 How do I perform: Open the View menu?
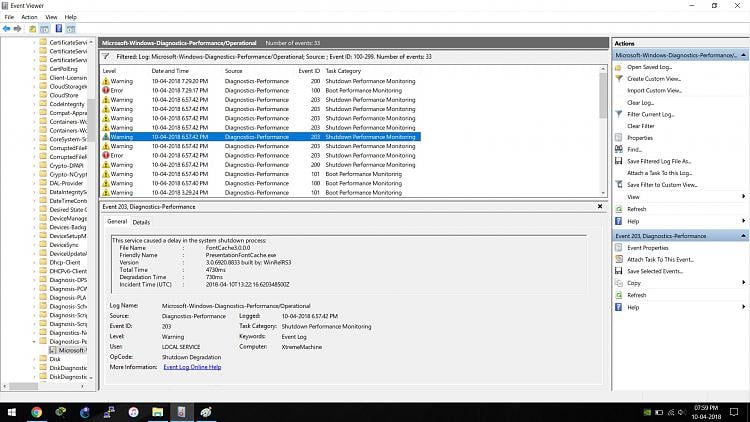pyautogui.click(x=51, y=17)
